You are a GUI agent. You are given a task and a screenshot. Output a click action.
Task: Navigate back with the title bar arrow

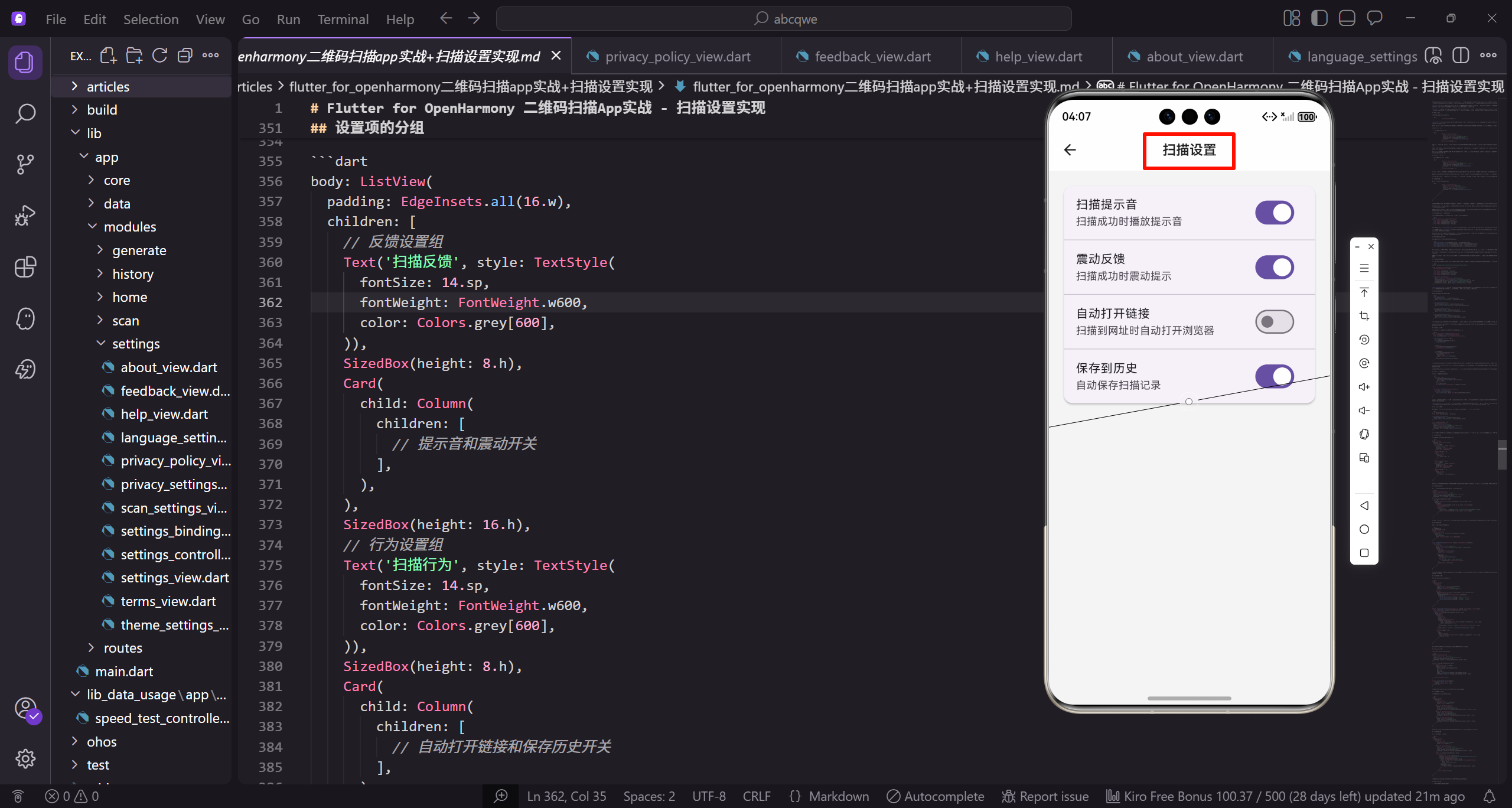tap(446, 19)
